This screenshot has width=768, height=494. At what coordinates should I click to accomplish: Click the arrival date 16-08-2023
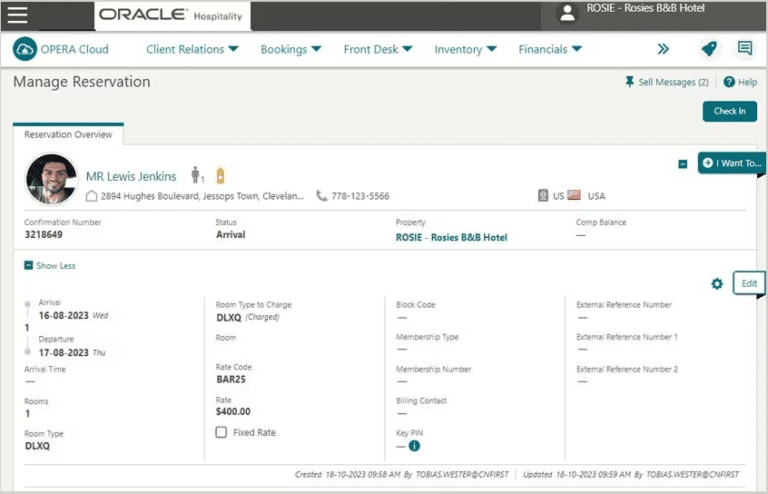(x=64, y=315)
